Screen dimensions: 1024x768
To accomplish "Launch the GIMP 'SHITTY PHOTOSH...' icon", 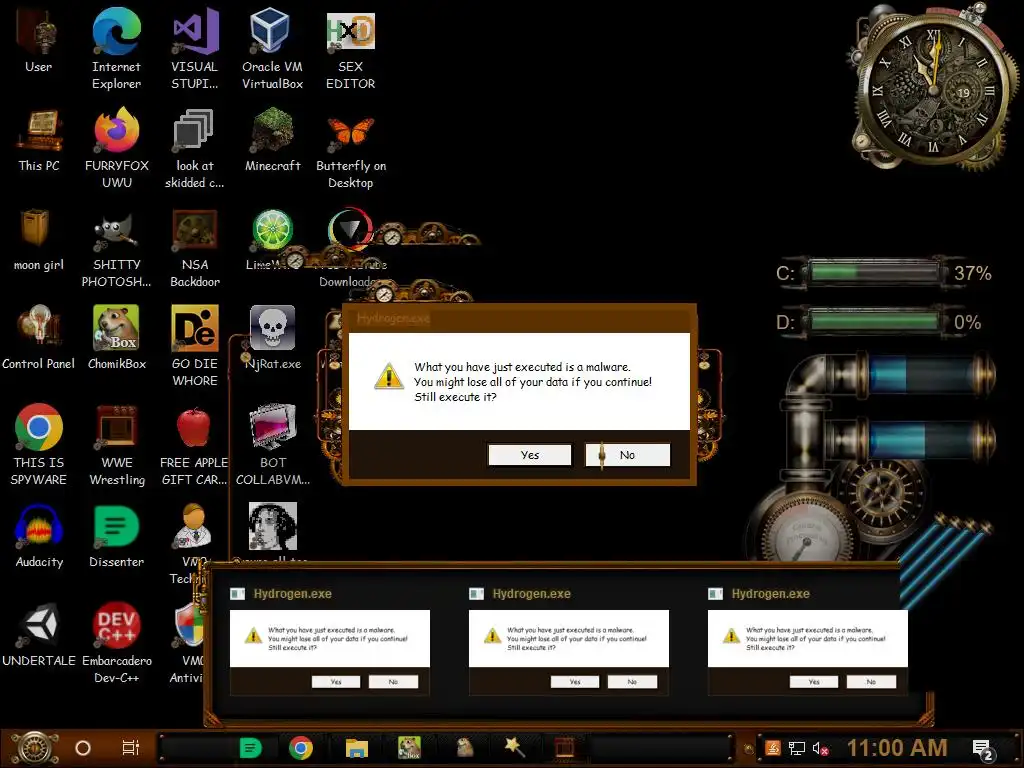I will [117, 248].
